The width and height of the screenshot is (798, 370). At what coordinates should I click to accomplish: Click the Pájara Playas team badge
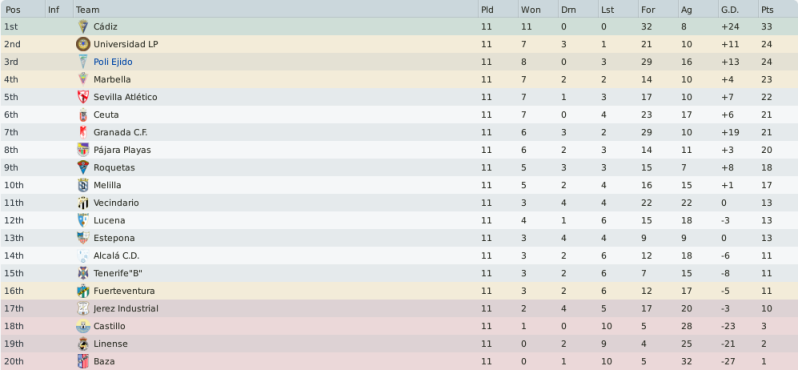[x=83, y=150]
